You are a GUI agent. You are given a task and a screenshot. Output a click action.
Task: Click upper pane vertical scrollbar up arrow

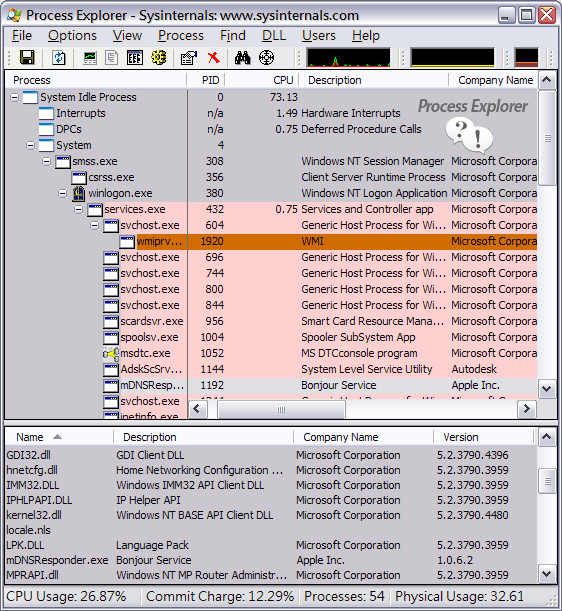tap(547, 80)
